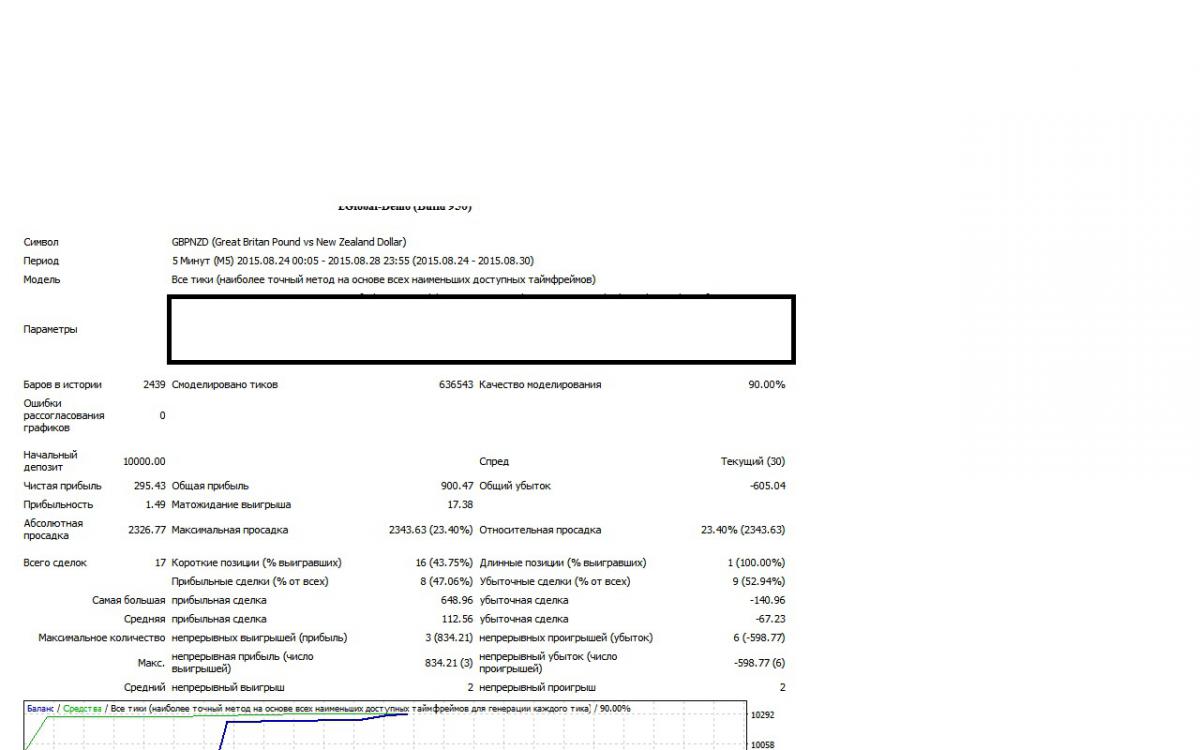
Task: Click the 'Спред' label
Action: coord(494,462)
